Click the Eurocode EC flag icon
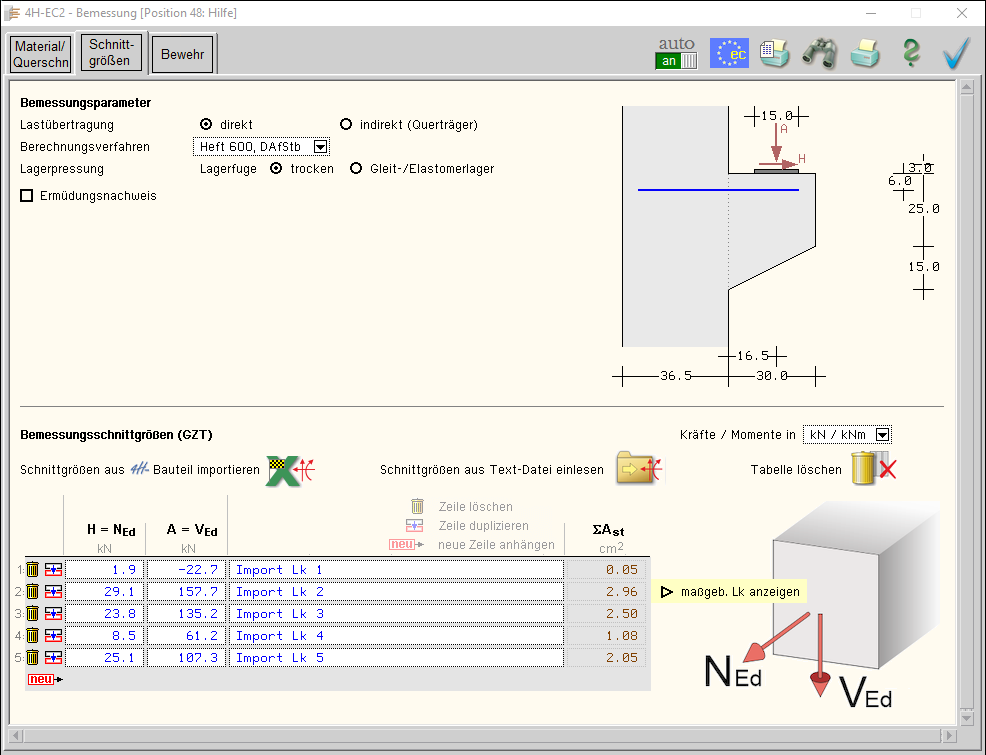This screenshot has height=755, width=986. 729,53
